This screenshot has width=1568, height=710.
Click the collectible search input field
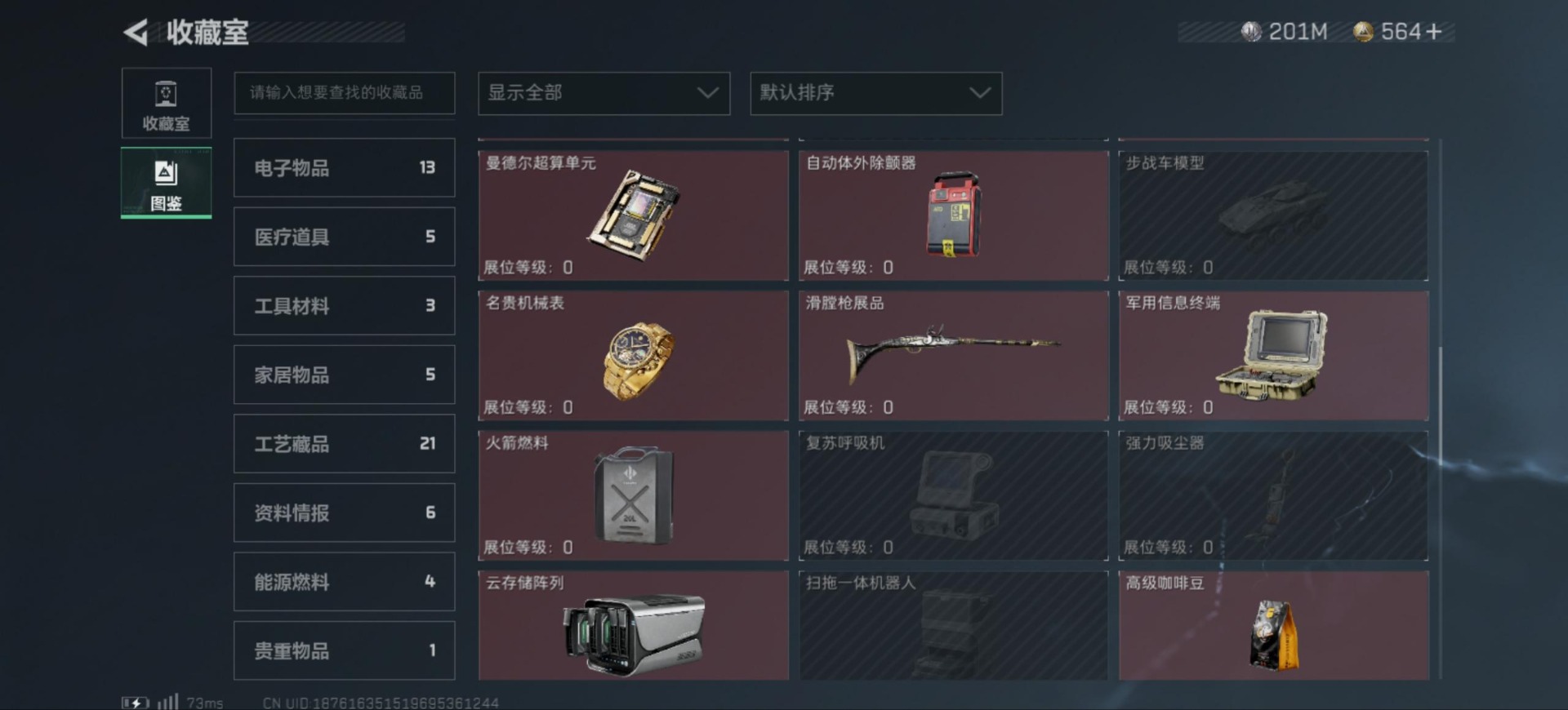point(344,93)
